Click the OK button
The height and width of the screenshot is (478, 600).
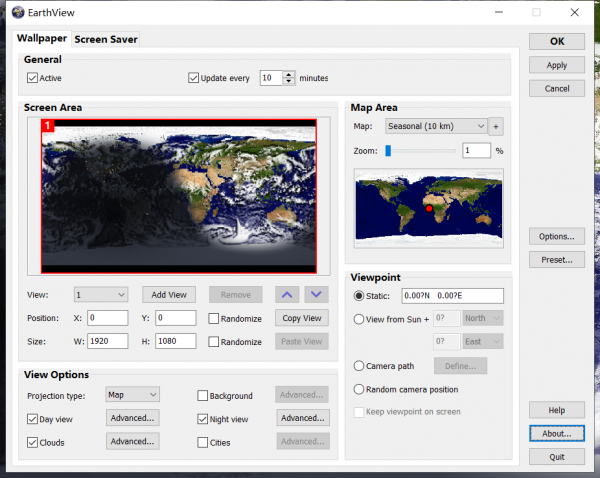pyautogui.click(x=557, y=41)
